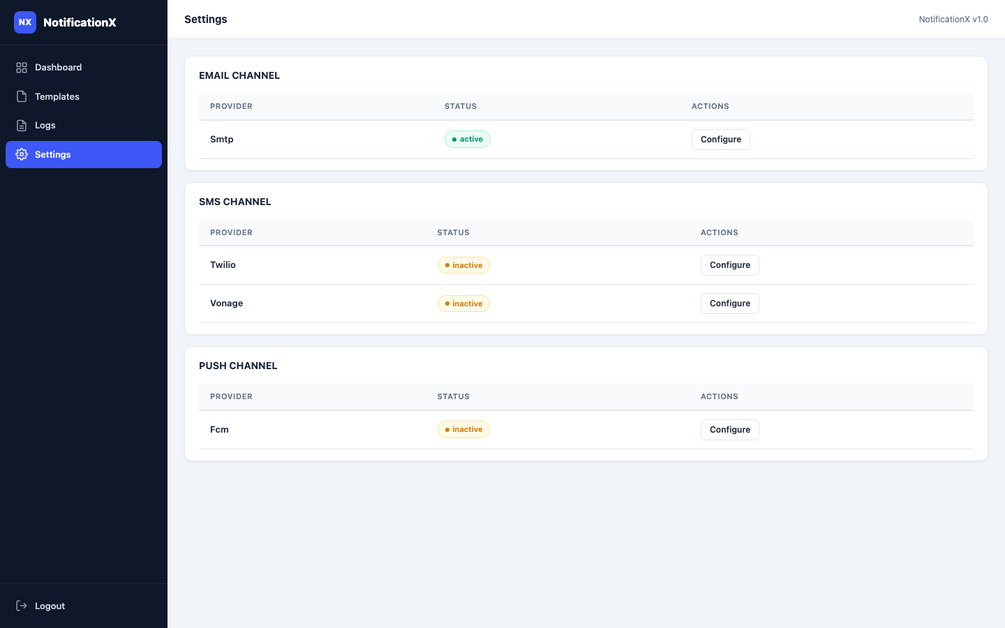Click the Logout arrow icon
Viewport: 1005px width, 628px height.
click(21, 606)
